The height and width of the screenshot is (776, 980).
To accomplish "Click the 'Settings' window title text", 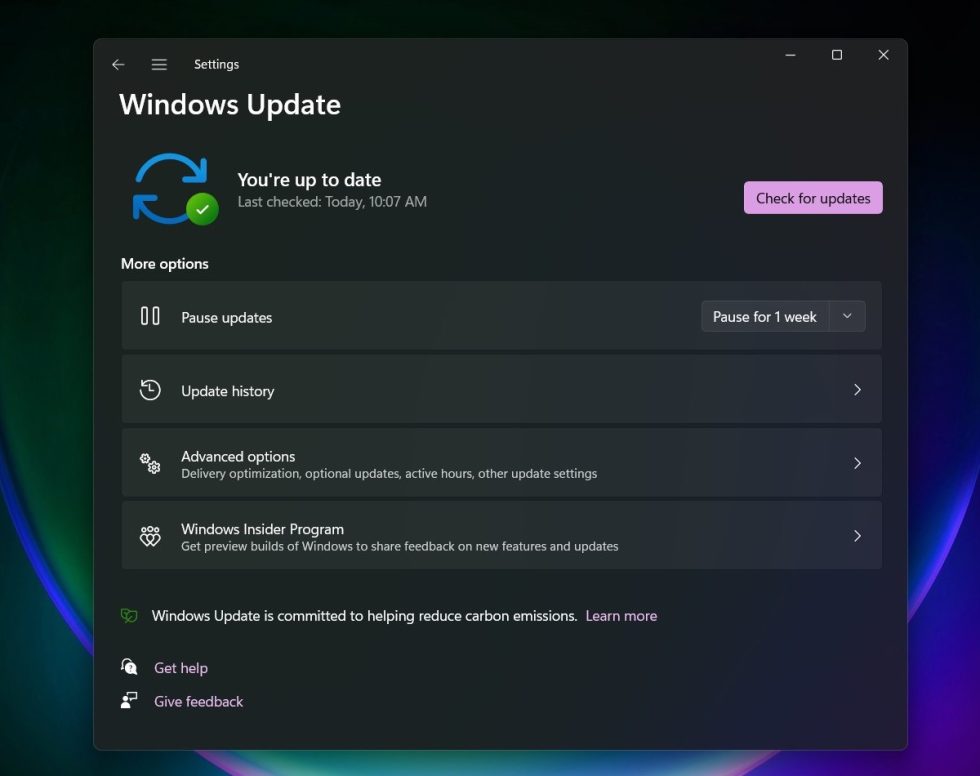I will [216, 64].
